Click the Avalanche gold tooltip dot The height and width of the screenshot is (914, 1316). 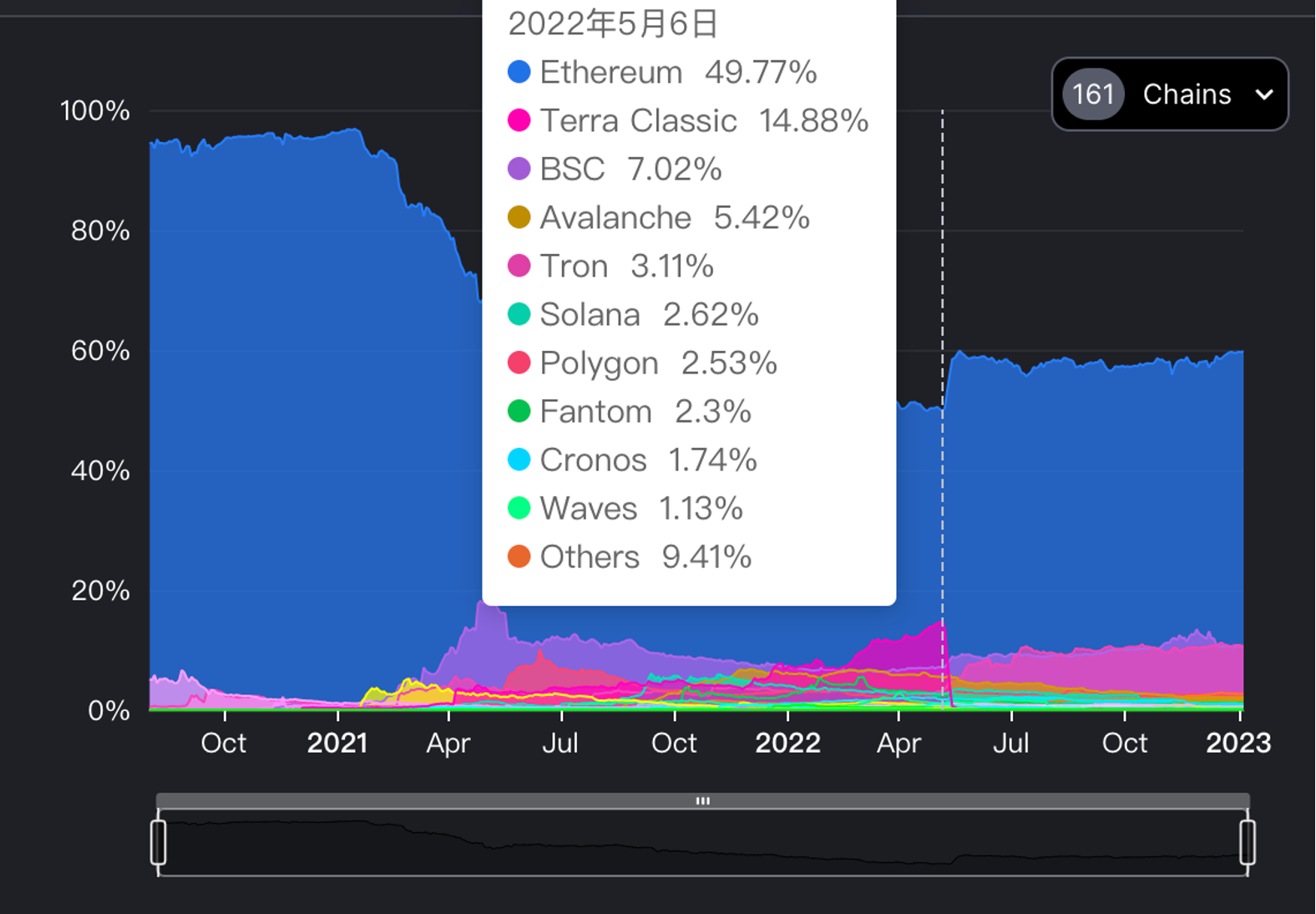(519, 217)
